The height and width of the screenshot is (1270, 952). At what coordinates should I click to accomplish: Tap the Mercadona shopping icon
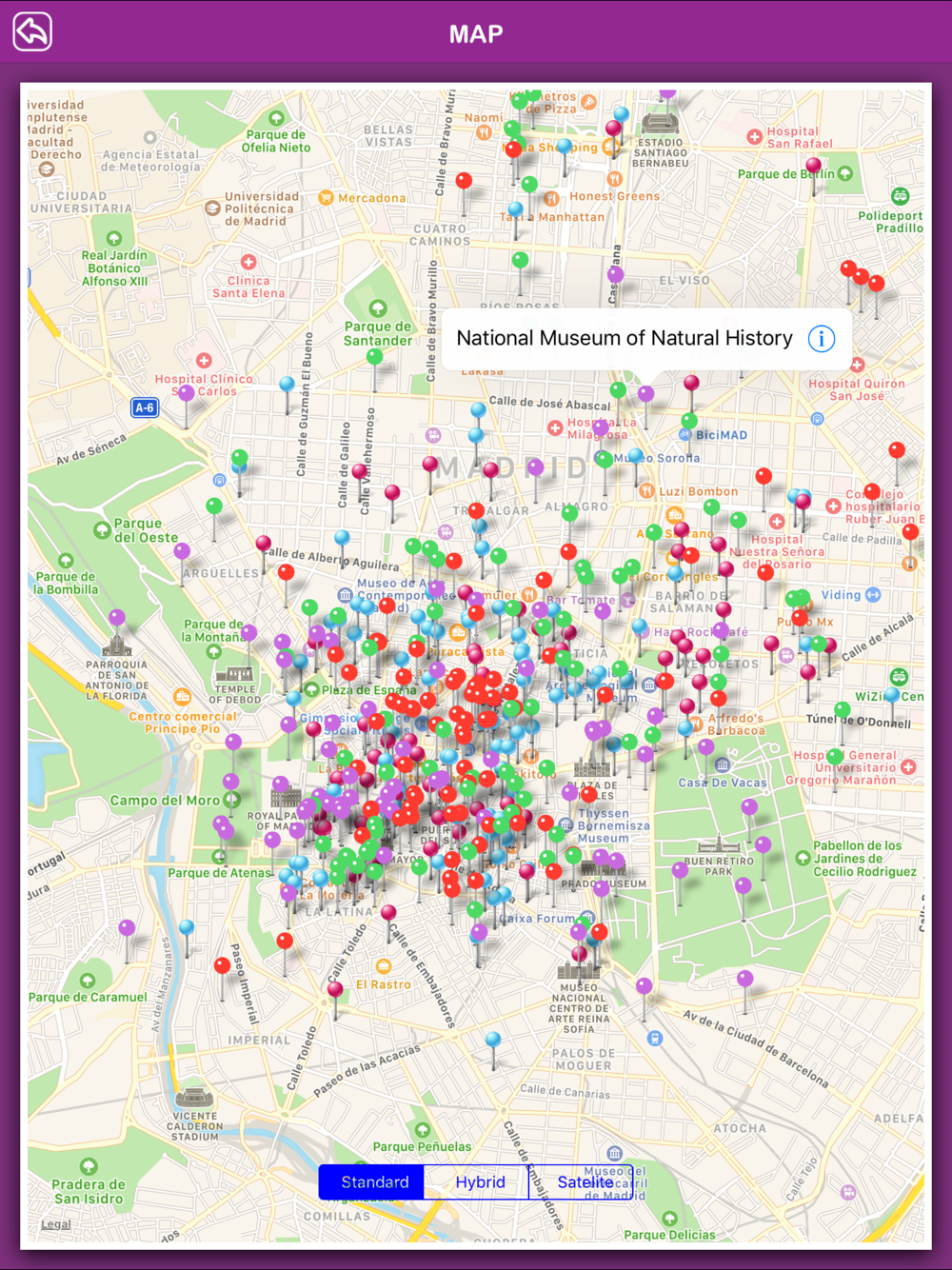pyautogui.click(x=327, y=198)
